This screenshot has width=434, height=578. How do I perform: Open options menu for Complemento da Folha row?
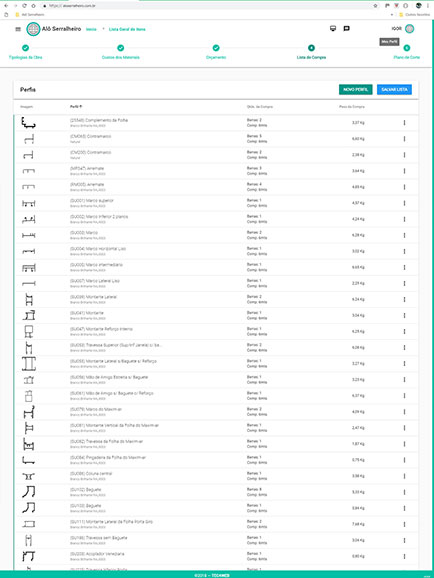(x=405, y=123)
